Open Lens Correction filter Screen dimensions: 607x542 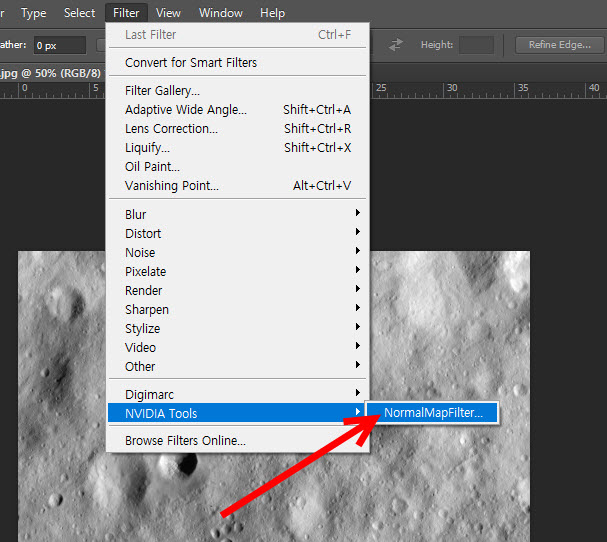click(x=237, y=129)
